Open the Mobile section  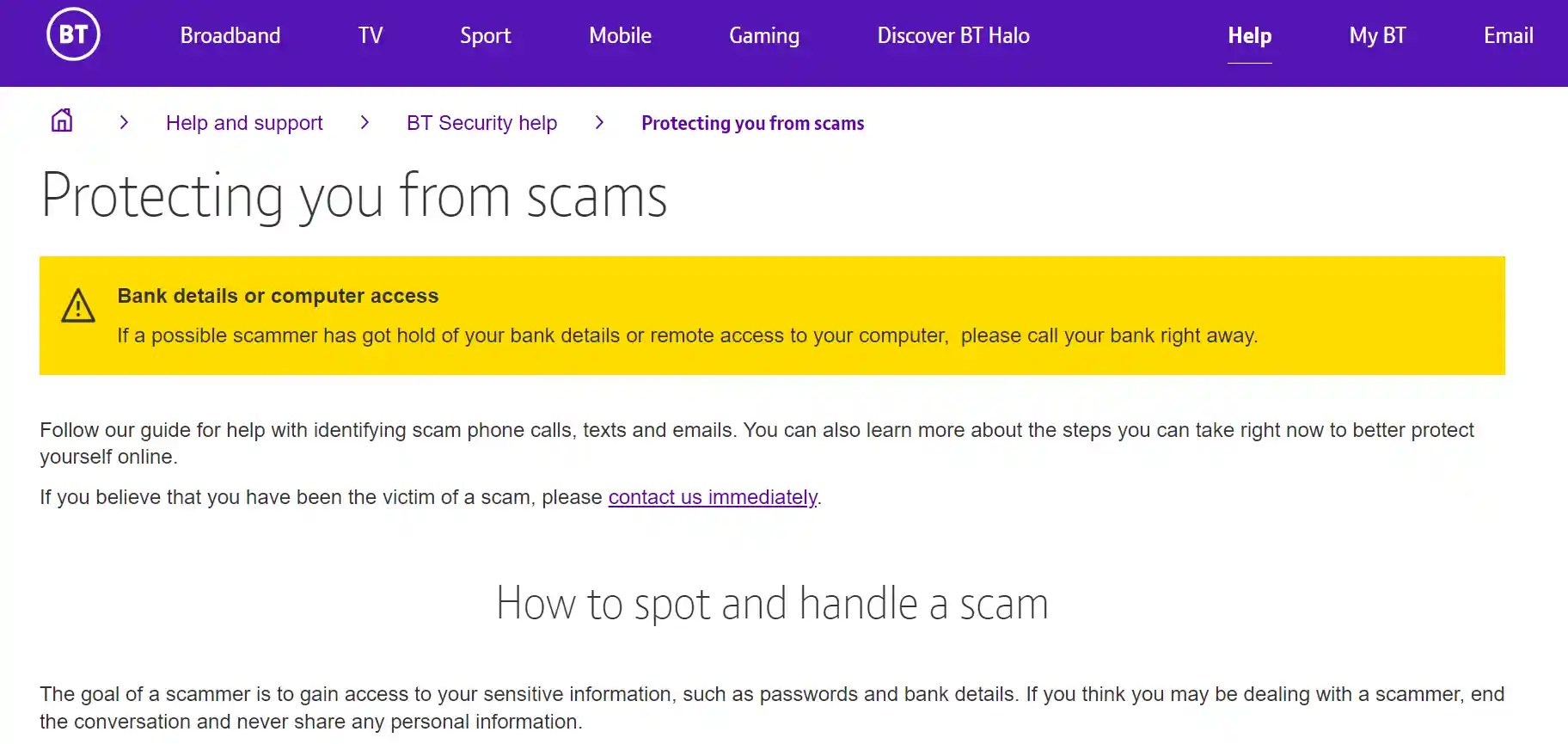click(x=620, y=36)
